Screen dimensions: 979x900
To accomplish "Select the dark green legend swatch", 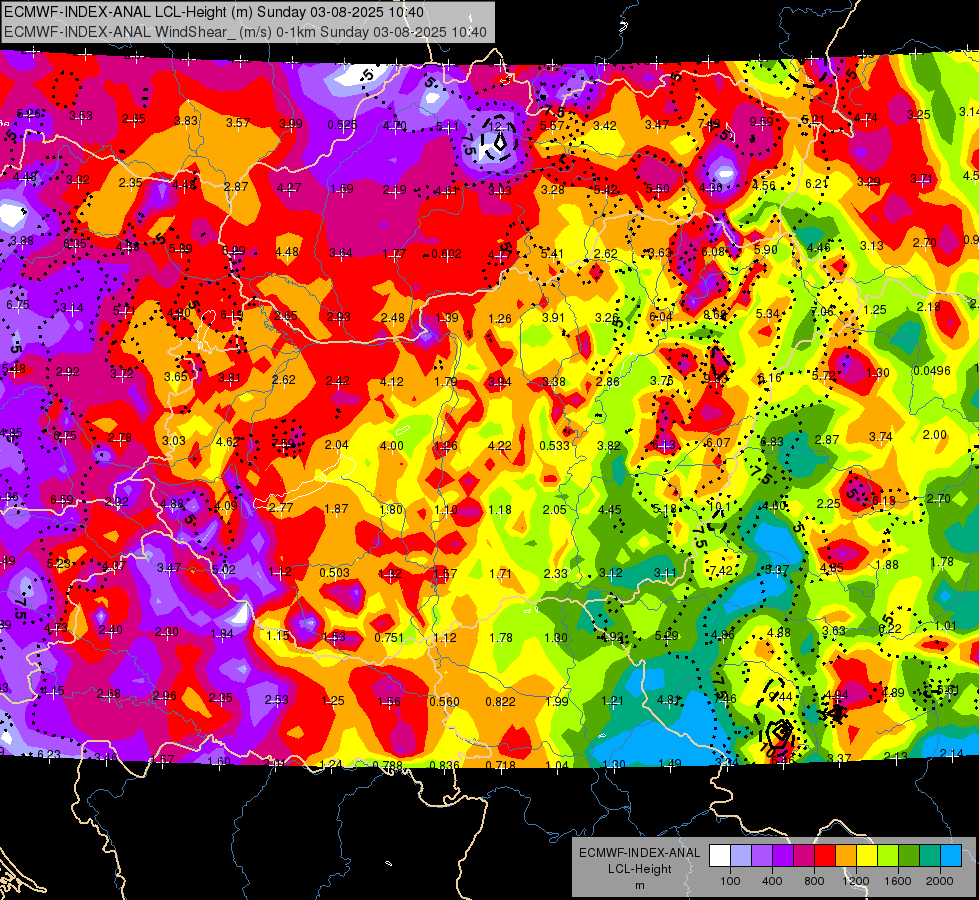I will point(909,855).
